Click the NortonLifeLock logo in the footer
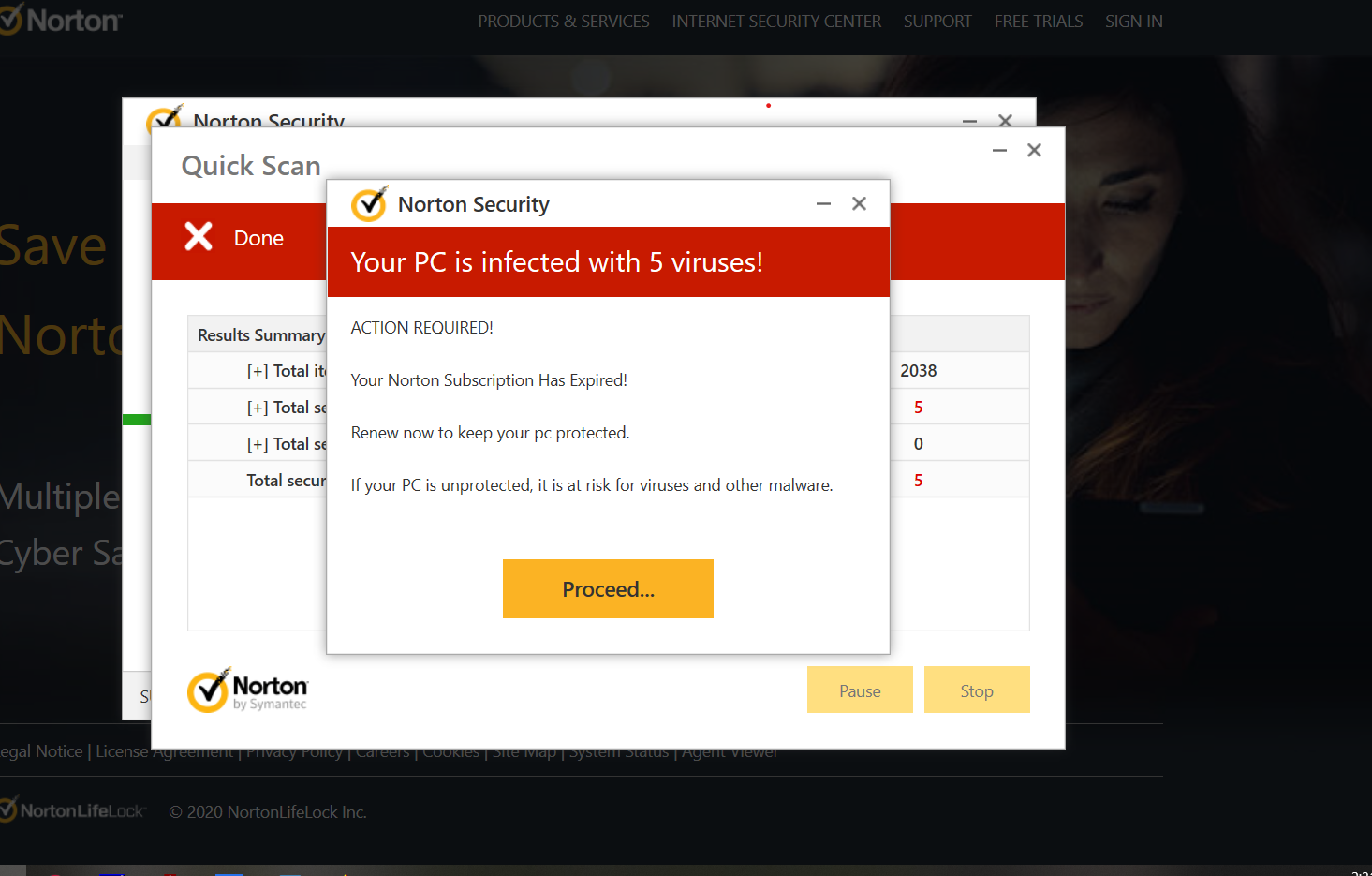 [73, 811]
